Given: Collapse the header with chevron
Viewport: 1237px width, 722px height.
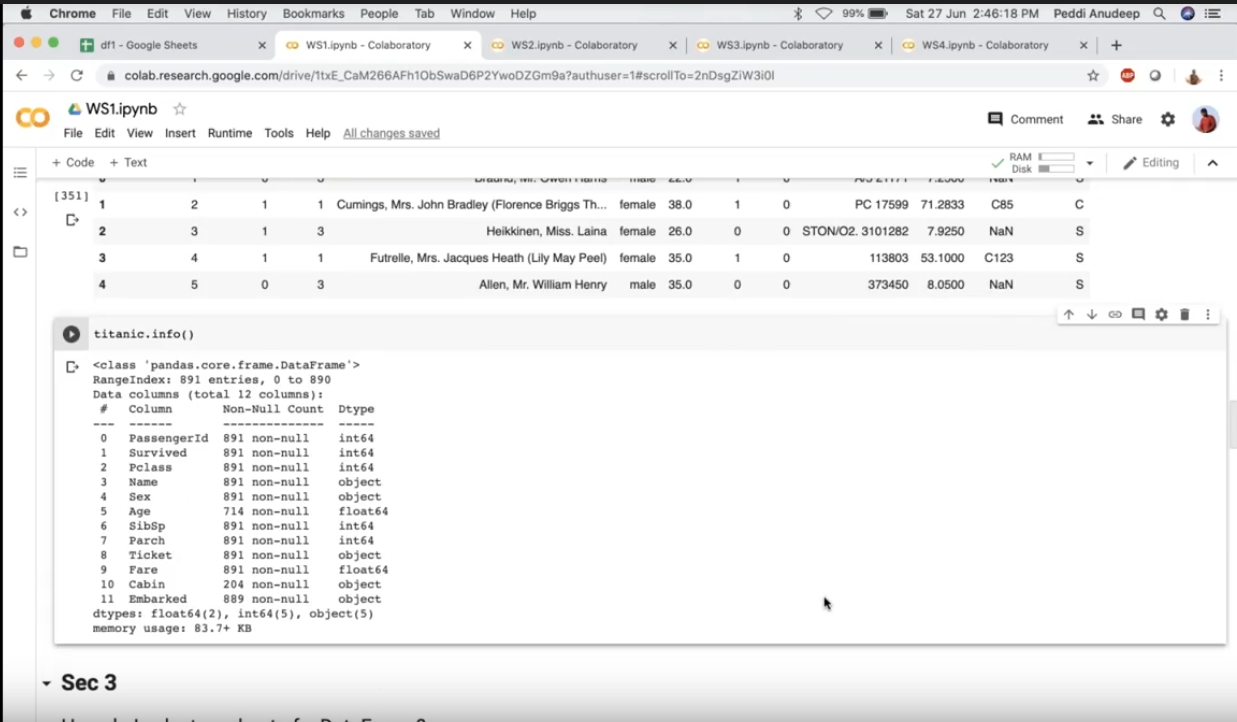Looking at the screenshot, I should (1213, 163).
